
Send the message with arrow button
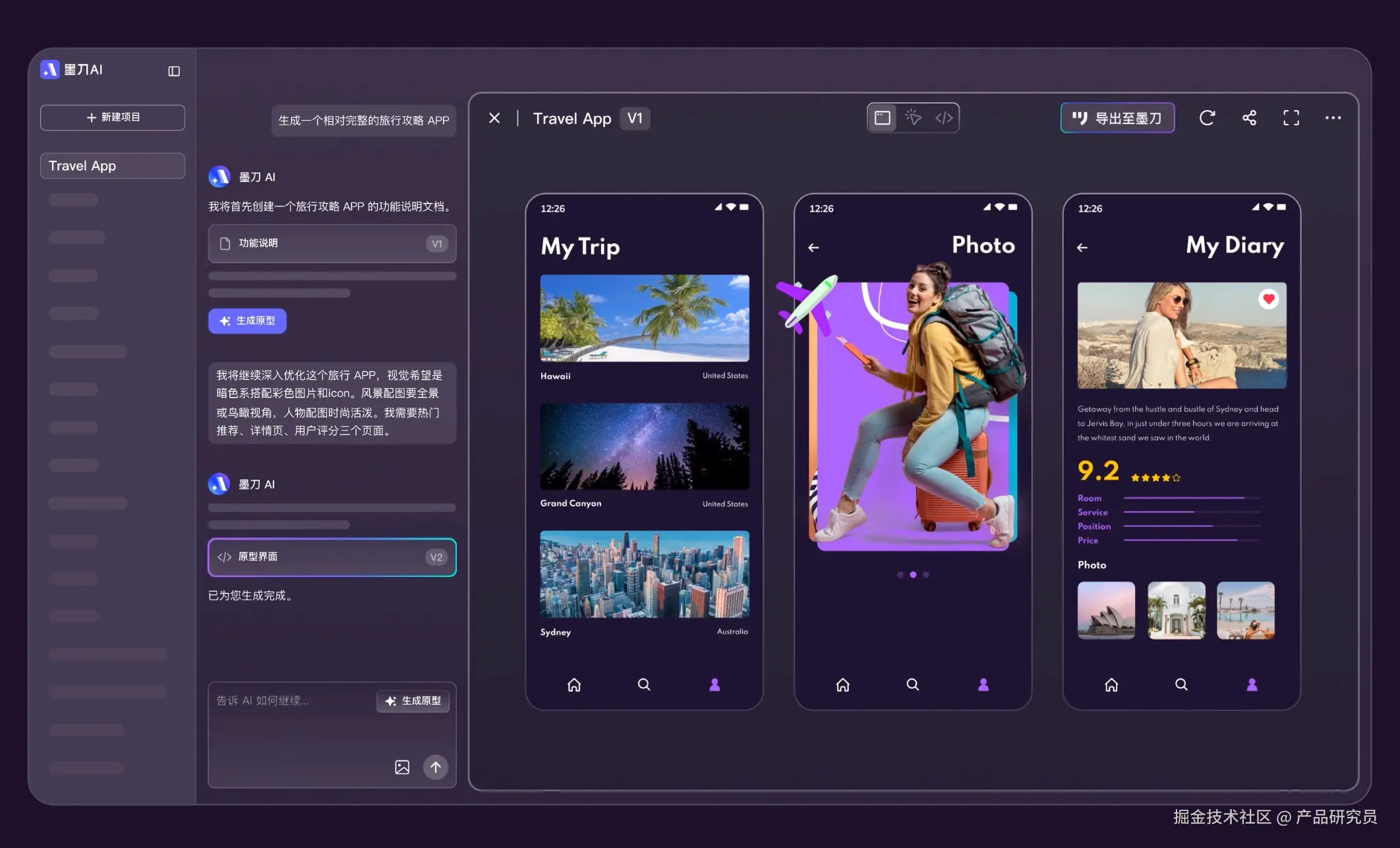click(x=436, y=767)
